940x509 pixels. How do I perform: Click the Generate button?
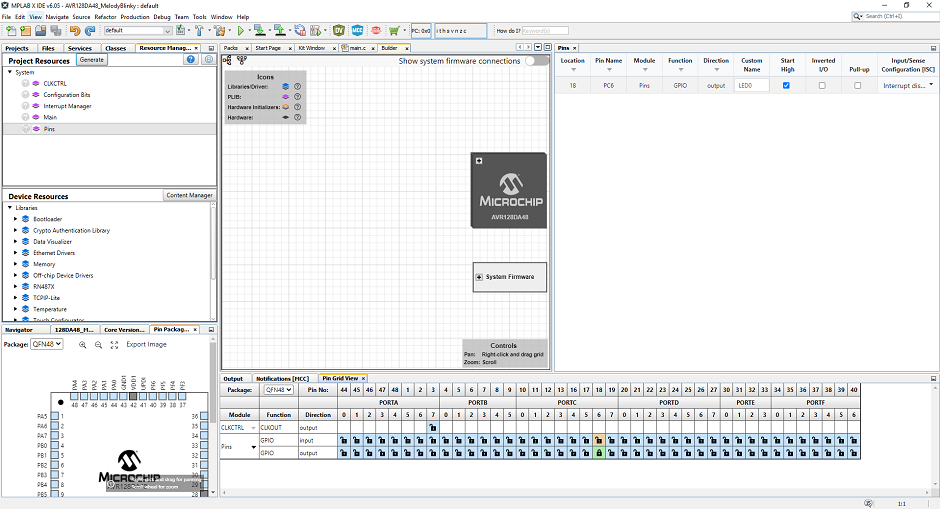click(x=92, y=60)
